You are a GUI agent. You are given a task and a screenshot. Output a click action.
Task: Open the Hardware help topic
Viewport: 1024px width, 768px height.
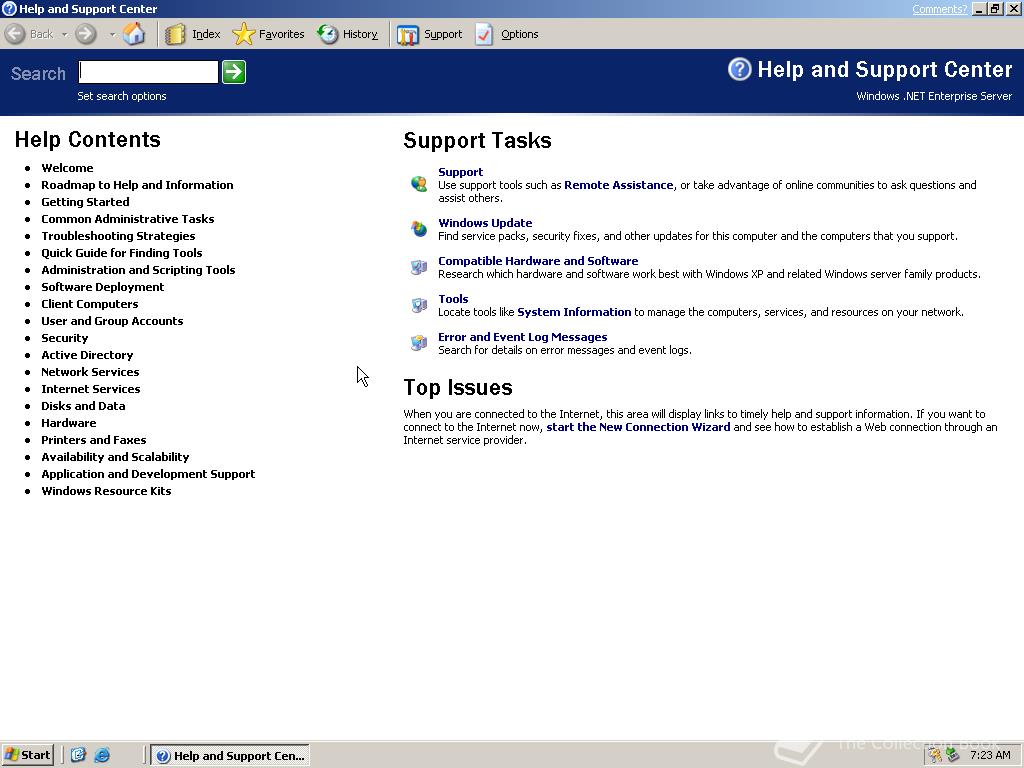pos(69,423)
